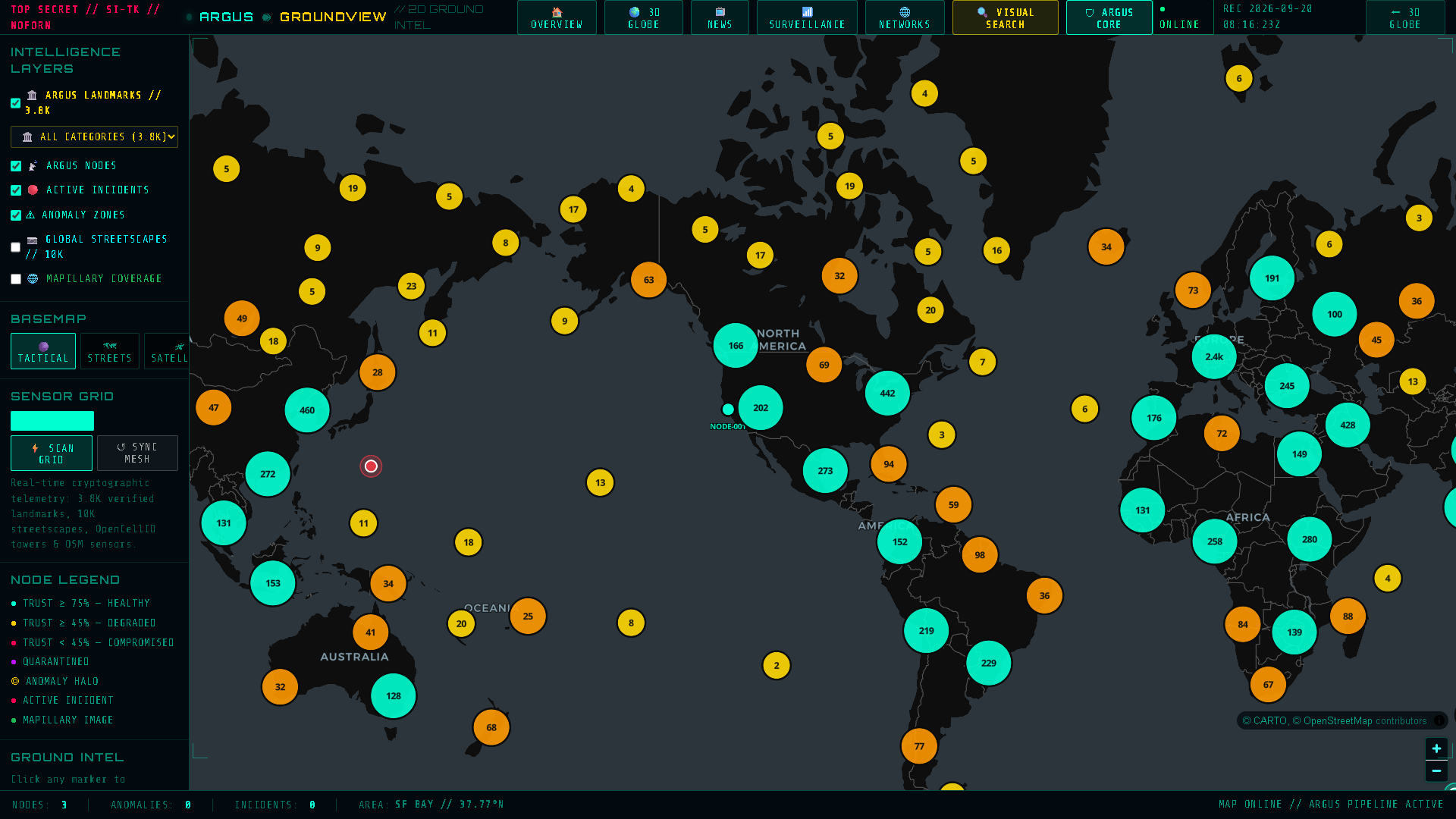Viewport: 1456px width, 819px height.
Task: Open the 460 cluster in East Asia
Action: pyautogui.click(x=307, y=410)
